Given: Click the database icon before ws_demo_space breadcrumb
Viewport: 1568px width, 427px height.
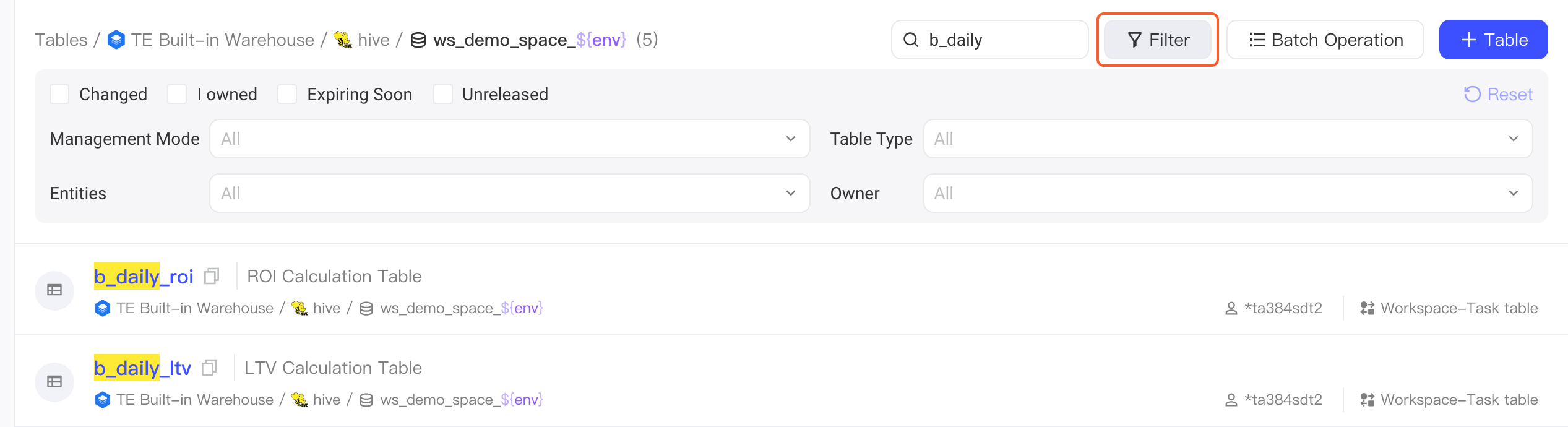Looking at the screenshot, I should tap(418, 40).
